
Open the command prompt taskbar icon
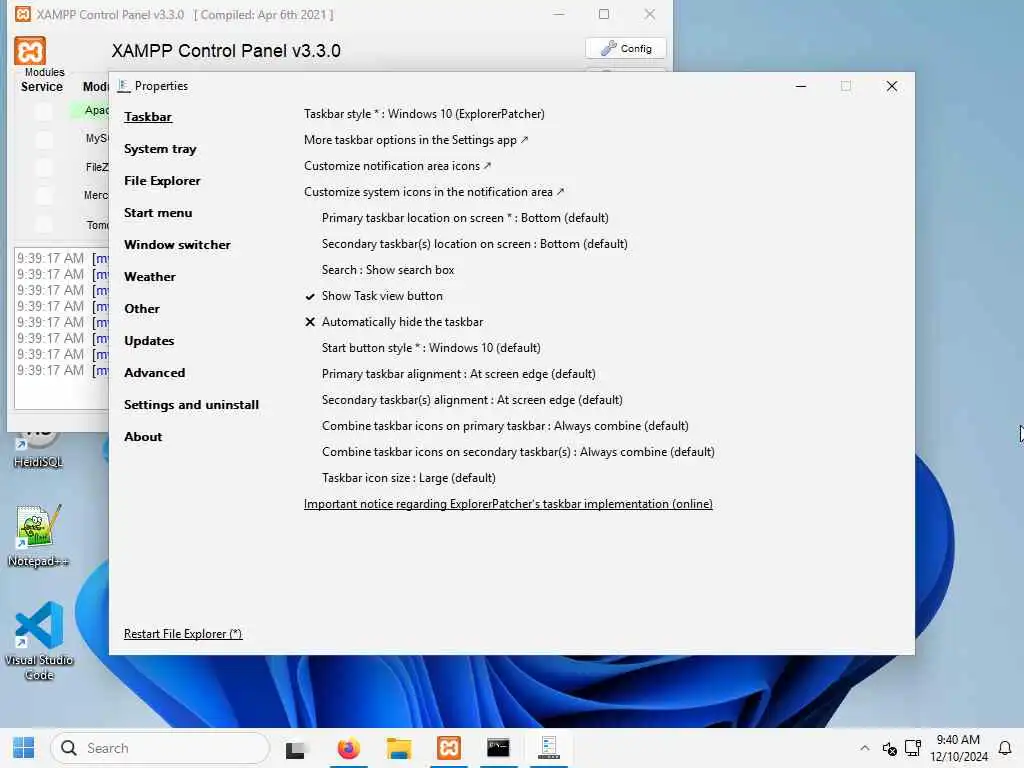498,748
